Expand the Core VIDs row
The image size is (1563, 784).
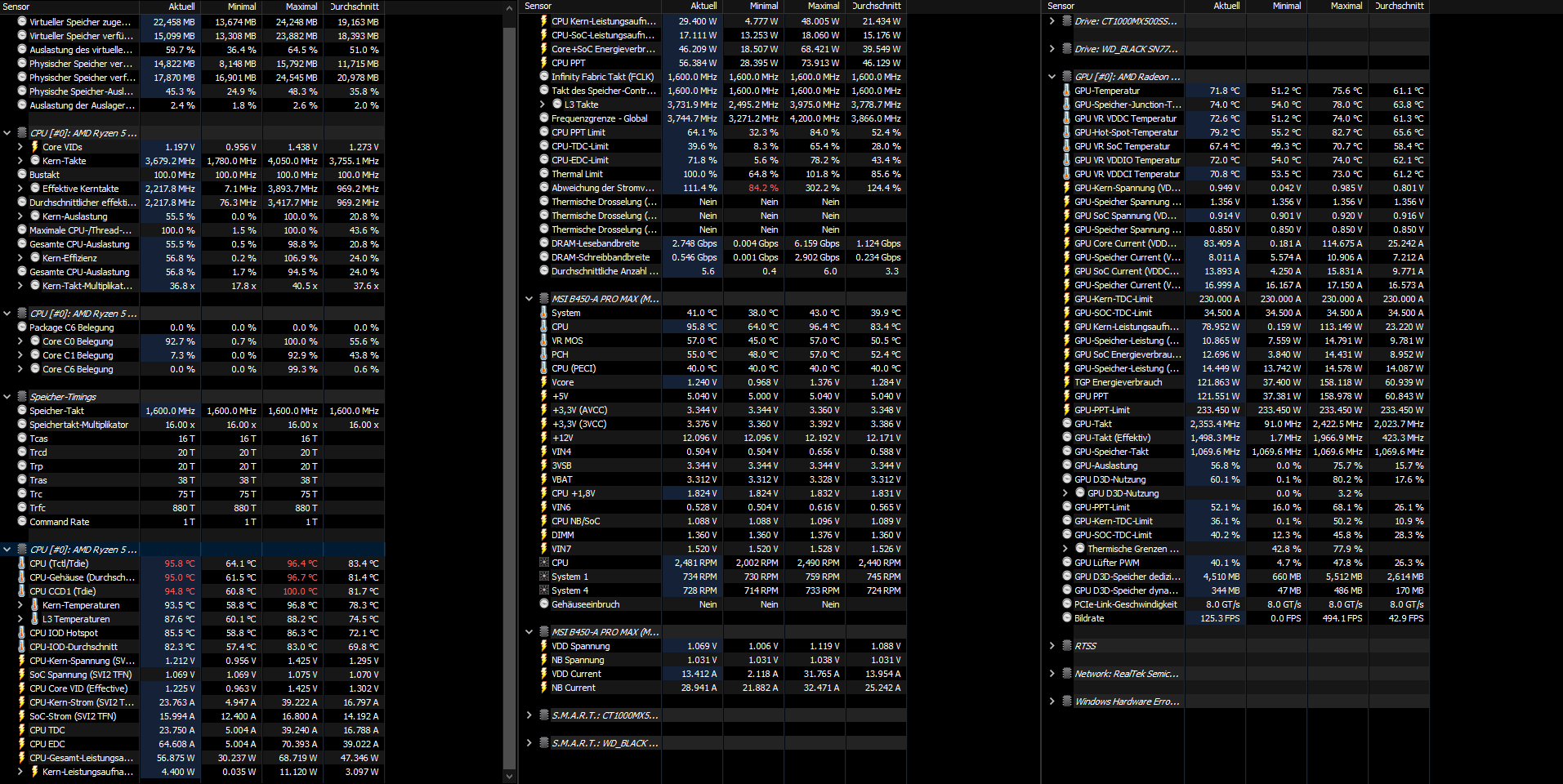20,147
